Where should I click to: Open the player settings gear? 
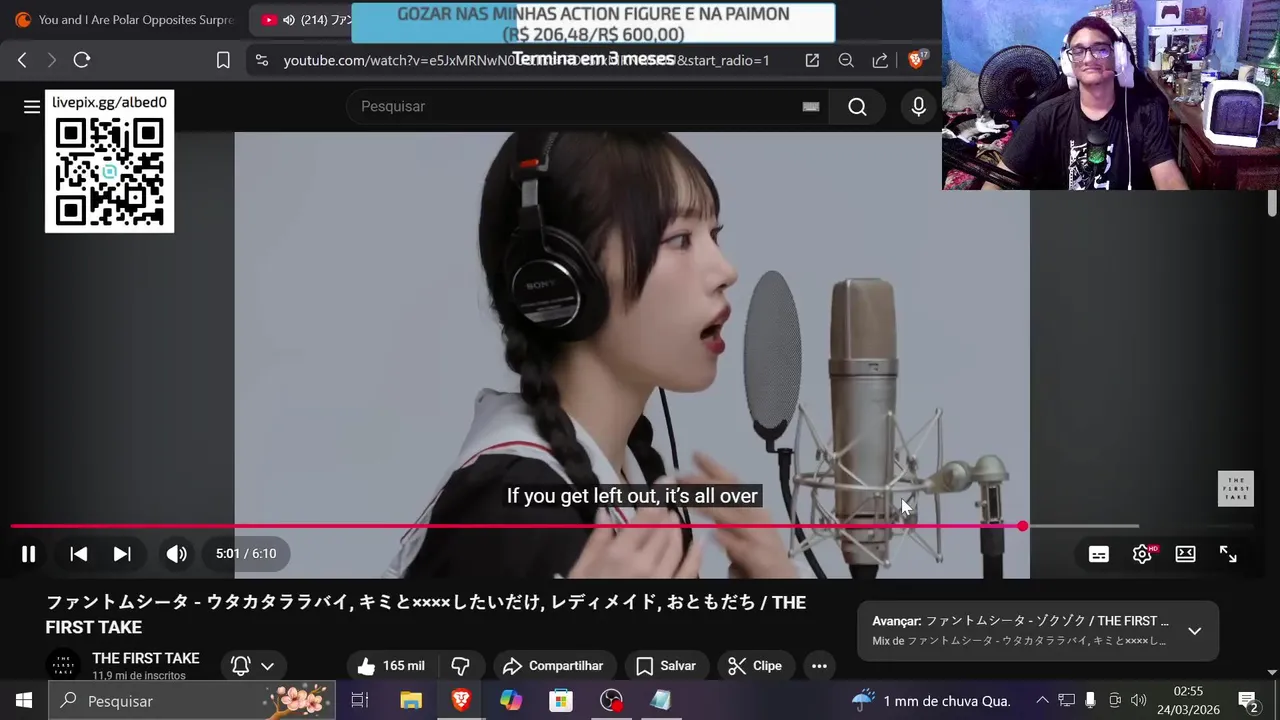(1142, 554)
